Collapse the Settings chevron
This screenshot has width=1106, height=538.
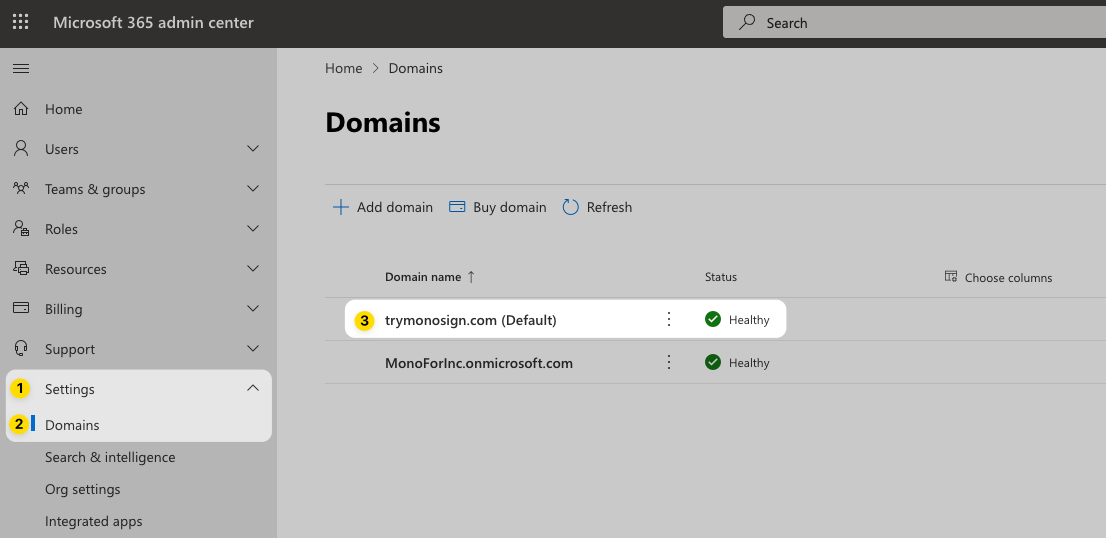(x=253, y=389)
